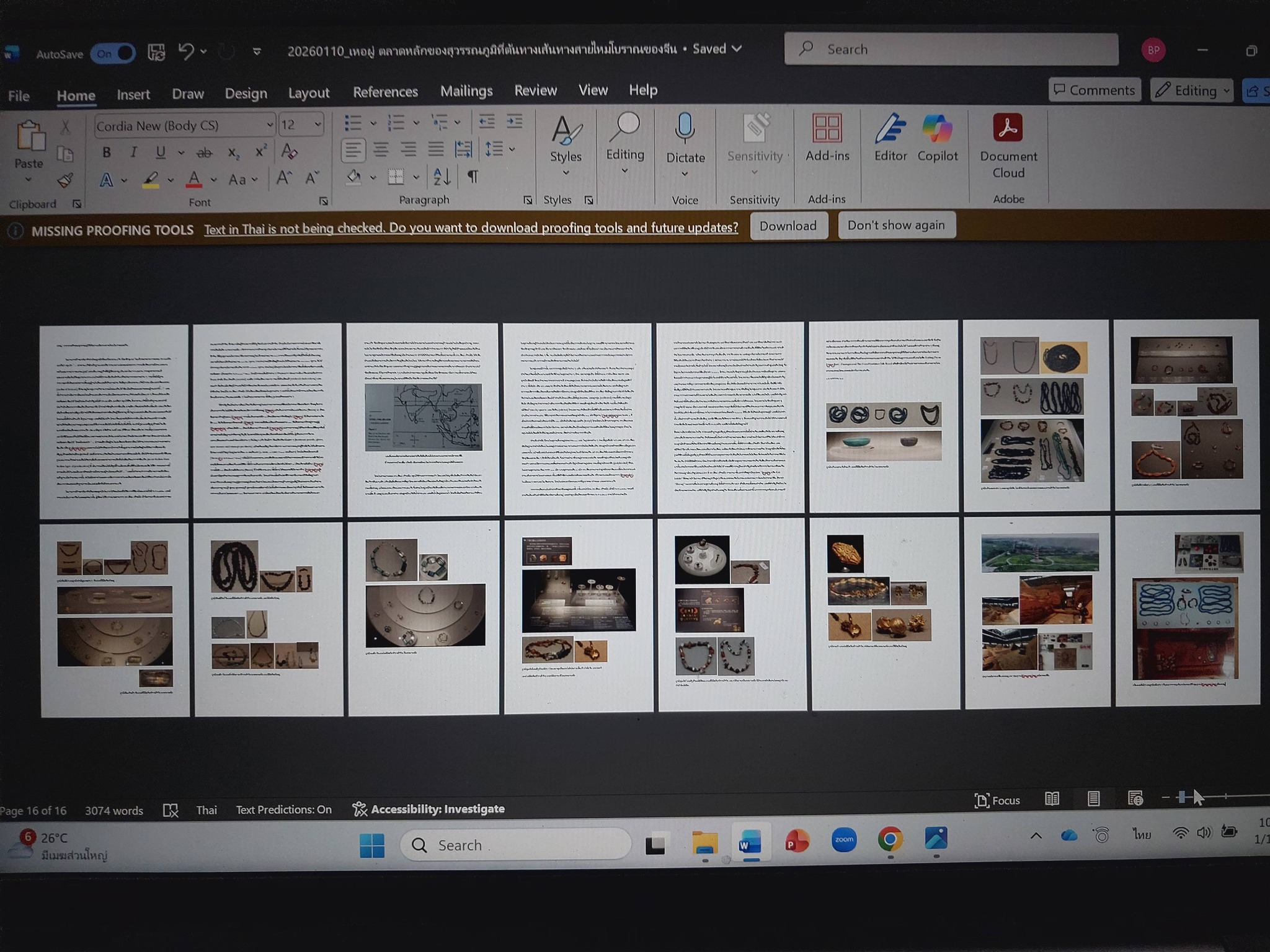Turn off the AutoSave switch
The image size is (1270, 952).
[x=114, y=54]
